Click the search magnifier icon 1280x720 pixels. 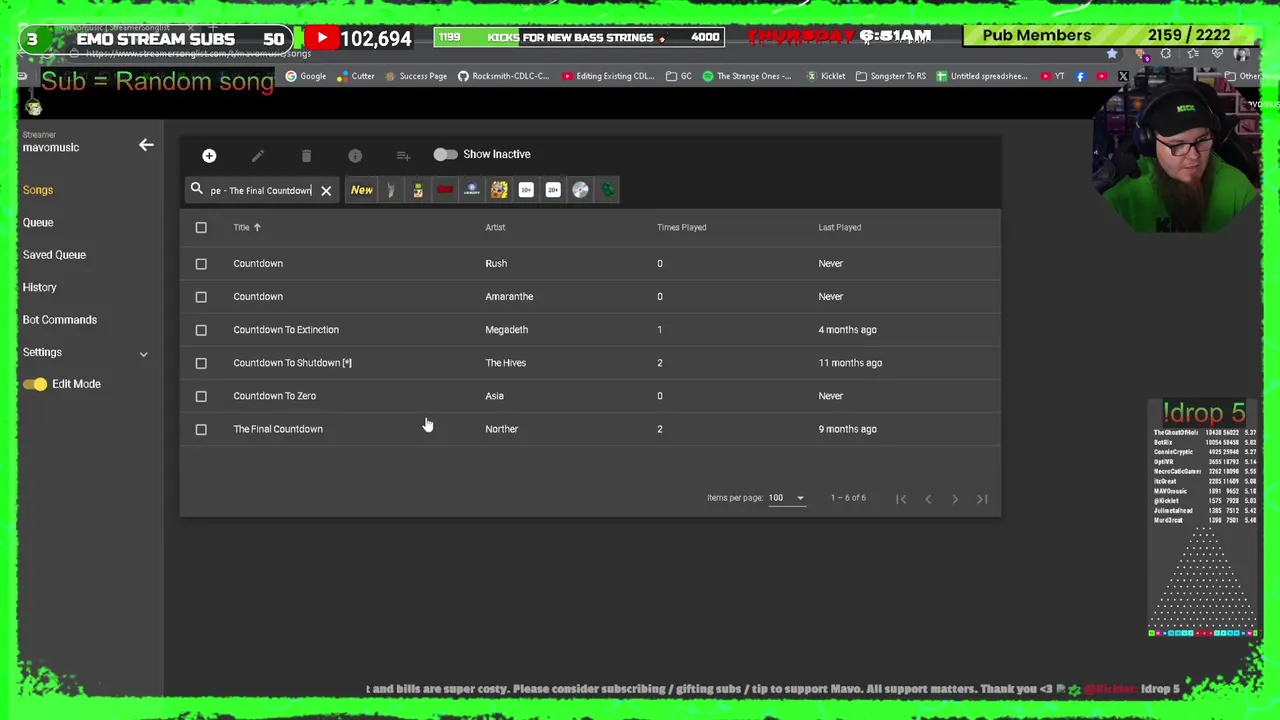tap(197, 189)
